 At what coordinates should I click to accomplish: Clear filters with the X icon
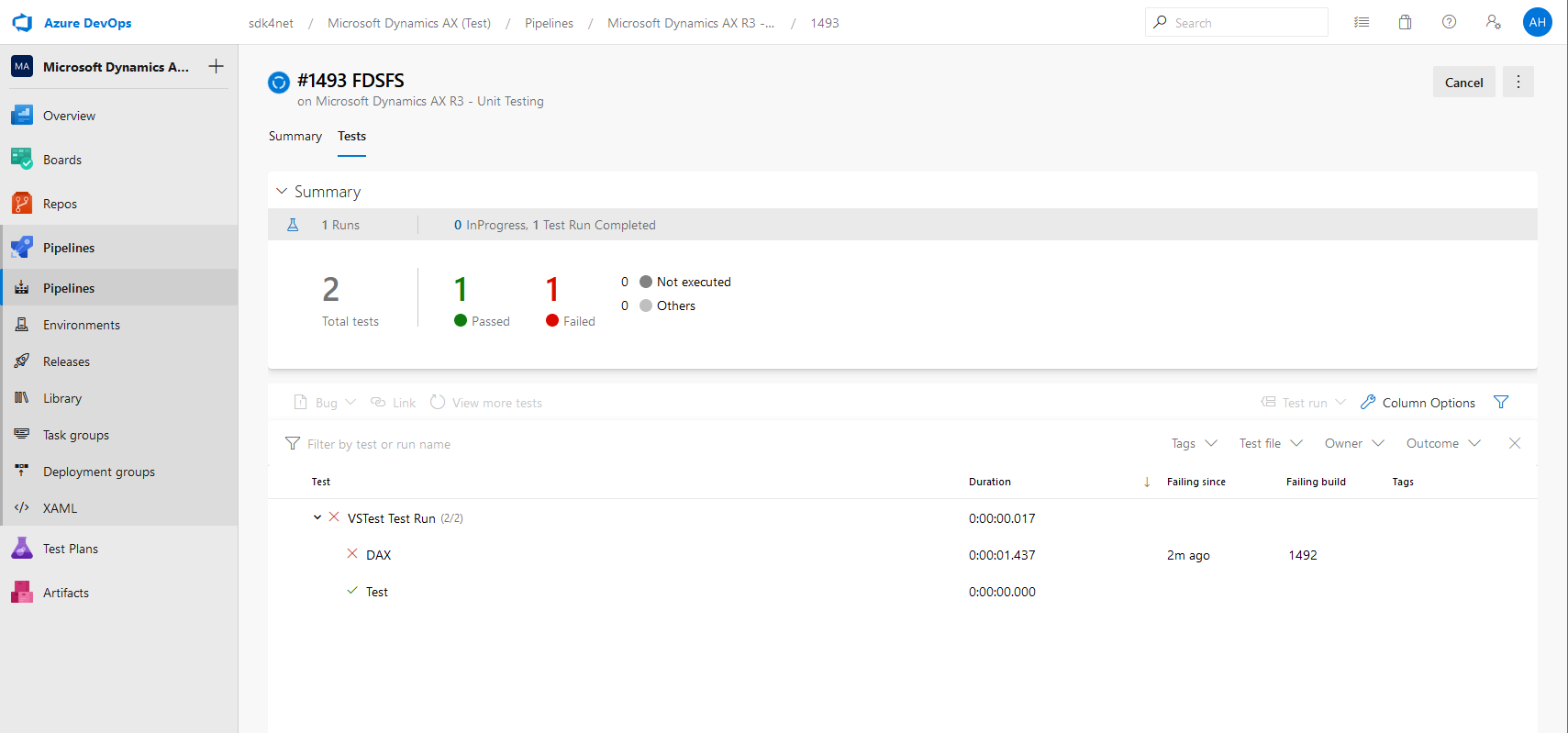(x=1515, y=443)
